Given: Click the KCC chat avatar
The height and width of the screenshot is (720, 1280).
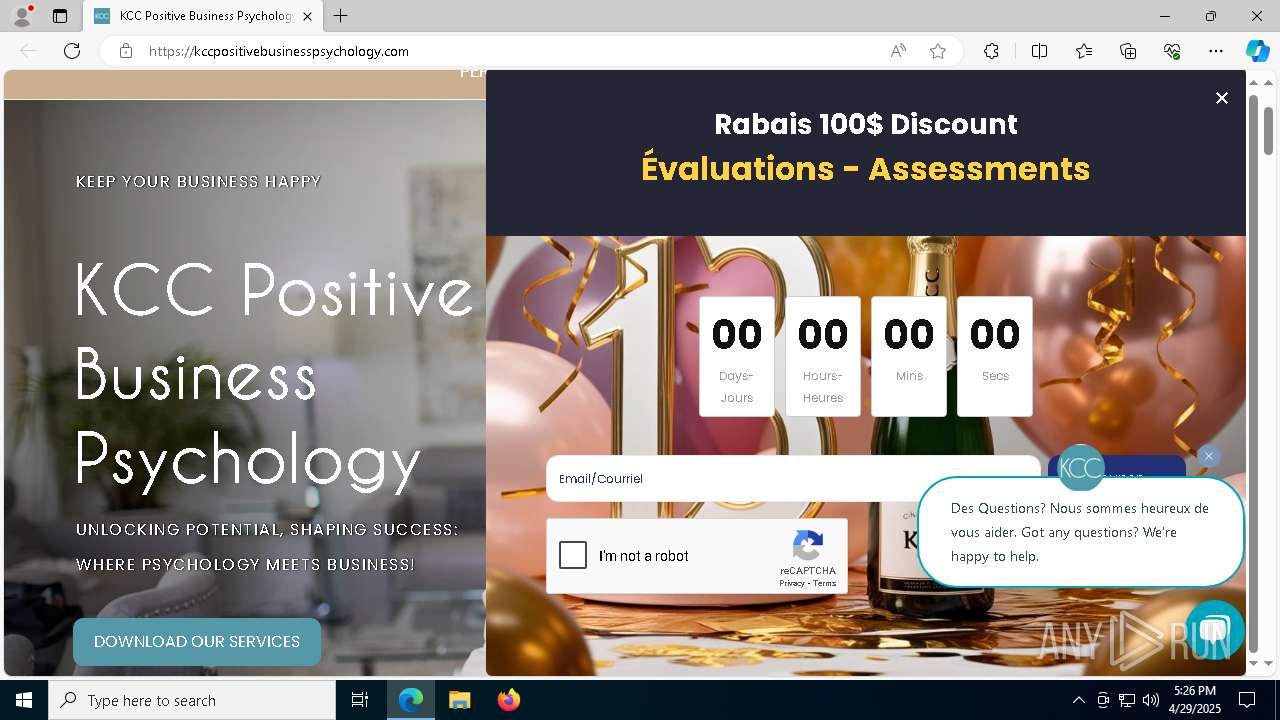Looking at the screenshot, I should 1081,467.
